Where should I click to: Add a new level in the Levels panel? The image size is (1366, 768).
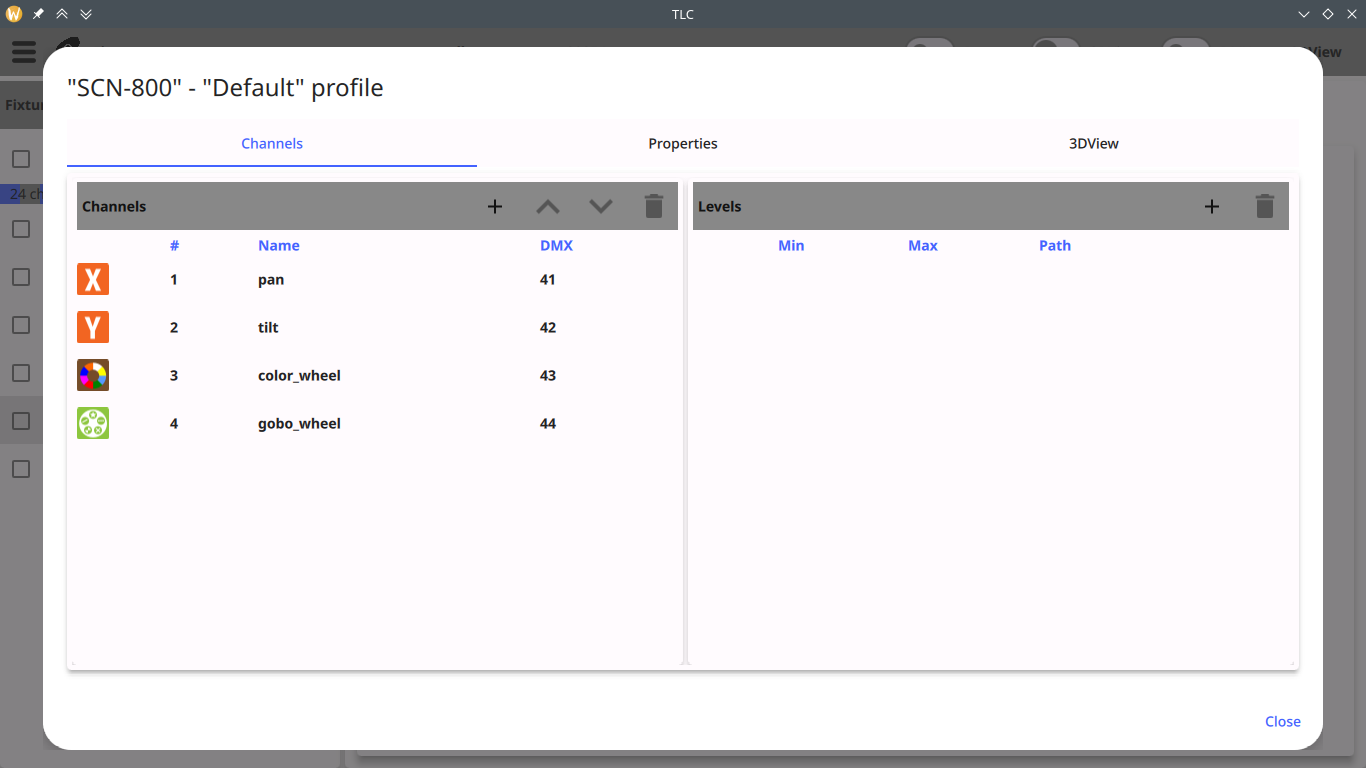1211,206
